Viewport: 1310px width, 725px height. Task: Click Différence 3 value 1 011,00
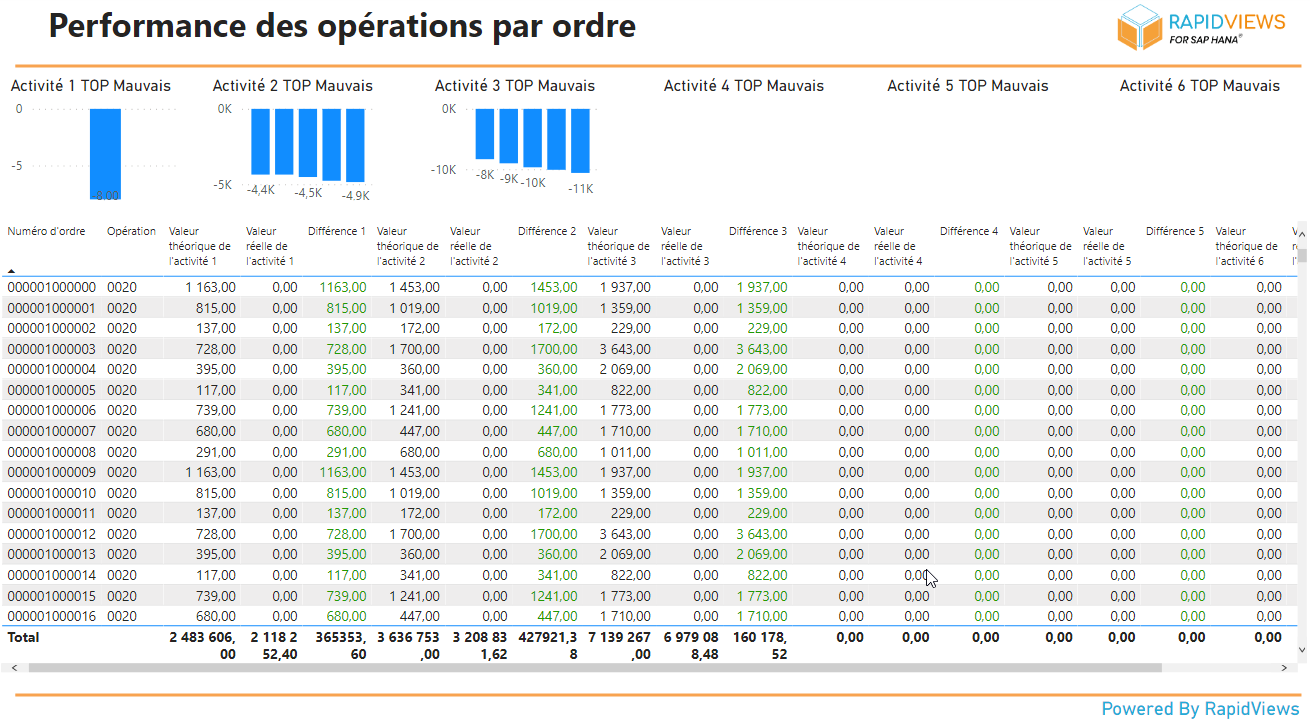(x=762, y=452)
